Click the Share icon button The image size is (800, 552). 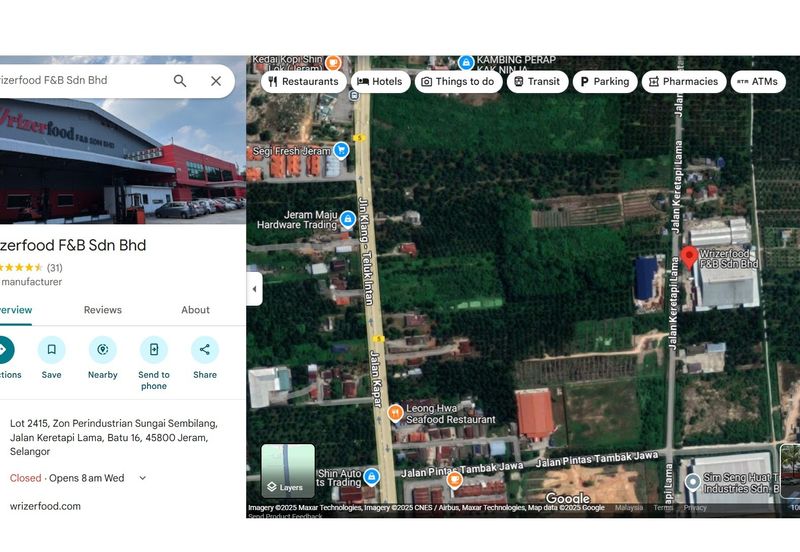(x=205, y=350)
